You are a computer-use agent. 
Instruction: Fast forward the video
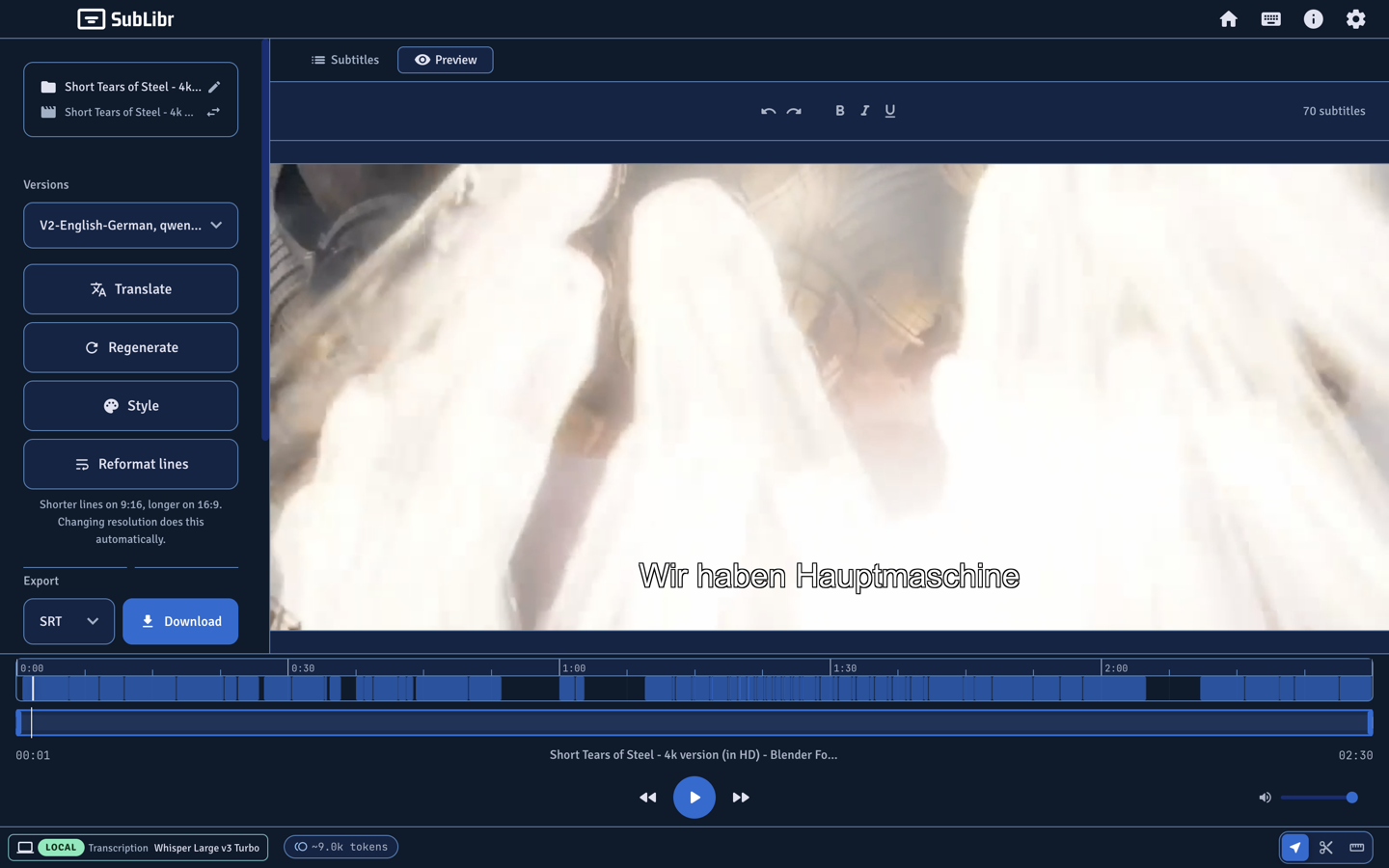pos(741,798)
